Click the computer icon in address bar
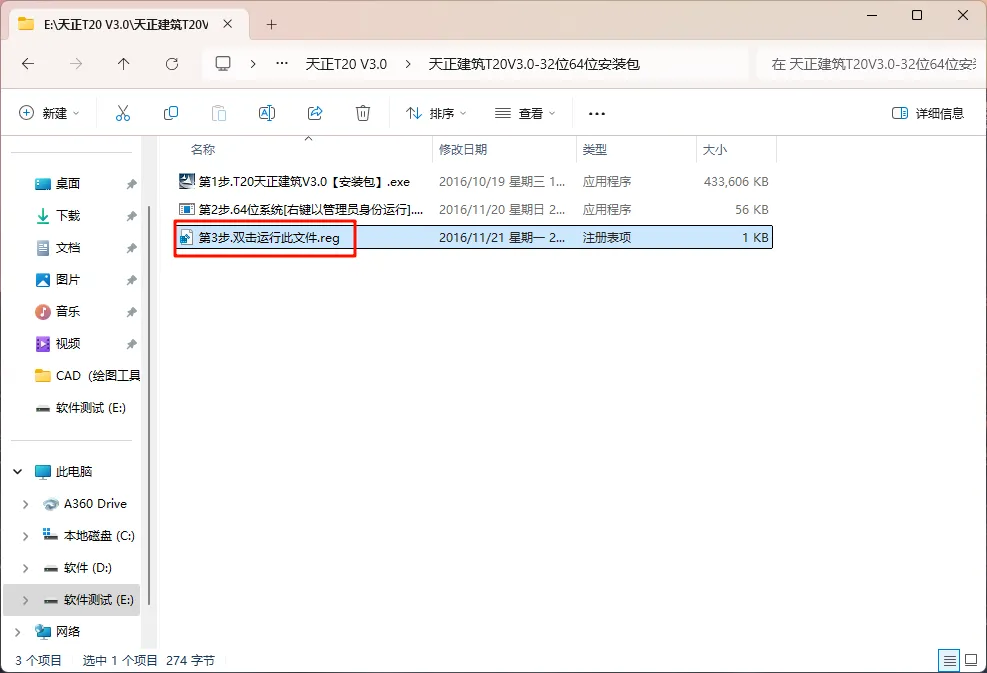The image size is (987, 673). (x=223, y=64)
